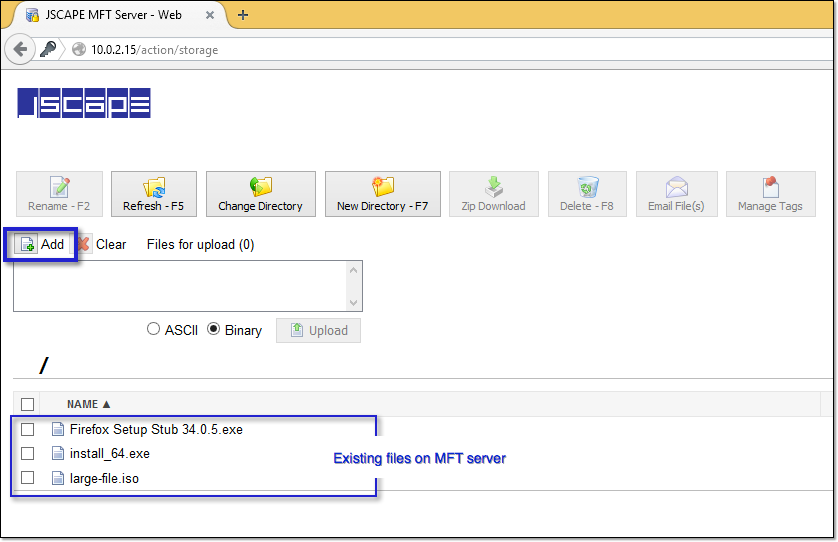This screenshot has width=838, height=542.
Task: Click Add to choose files for upload
Action: 41,244
